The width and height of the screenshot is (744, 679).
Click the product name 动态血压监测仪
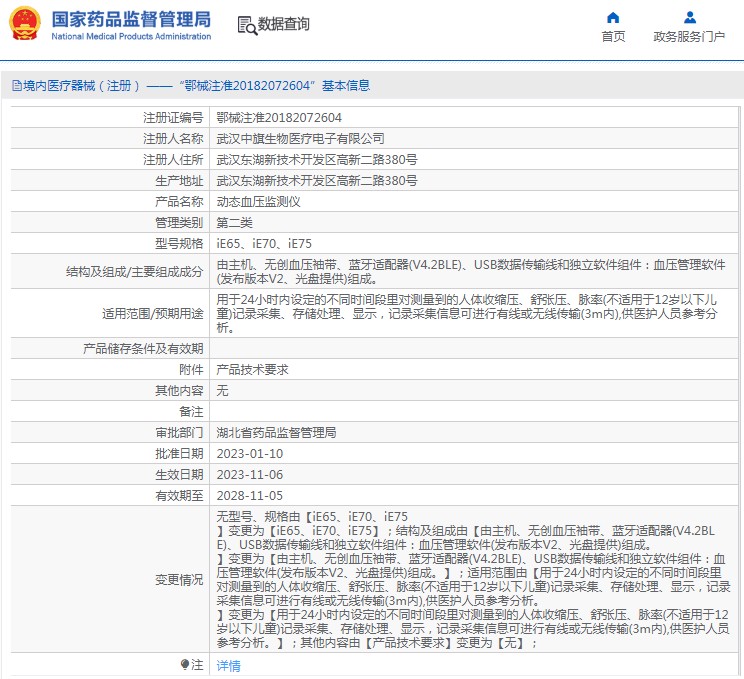258,201
